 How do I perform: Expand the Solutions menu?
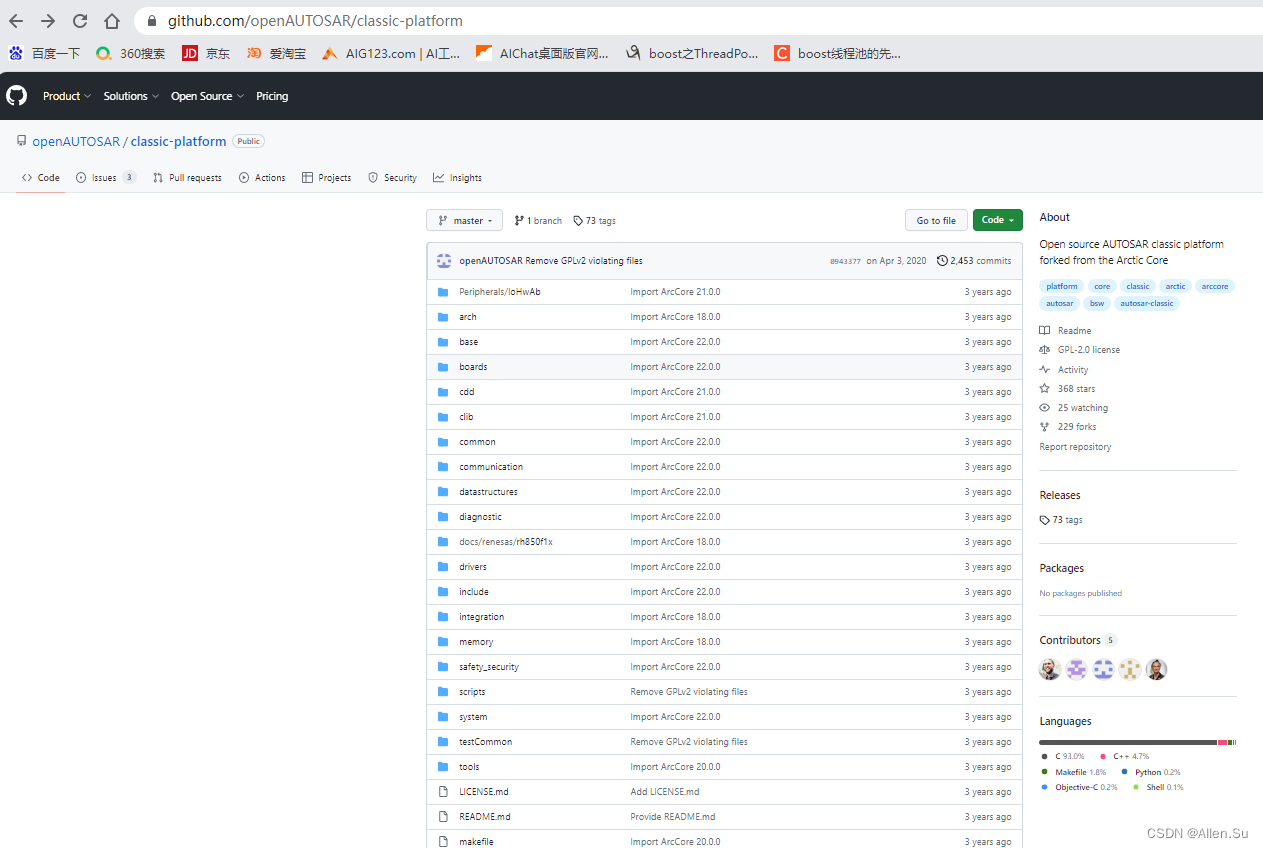point(131,96)
